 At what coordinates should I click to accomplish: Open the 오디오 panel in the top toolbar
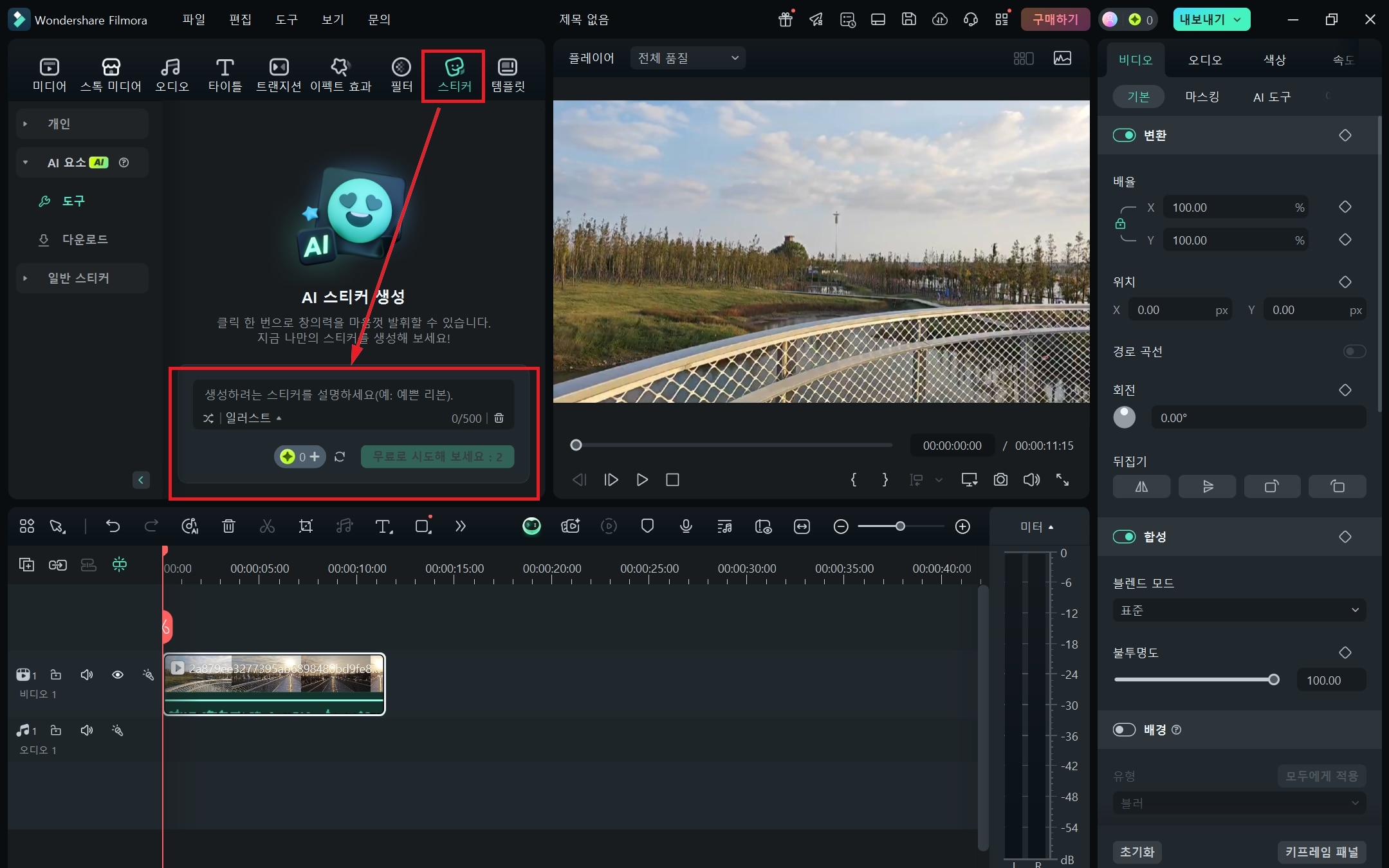click(171, 75)
